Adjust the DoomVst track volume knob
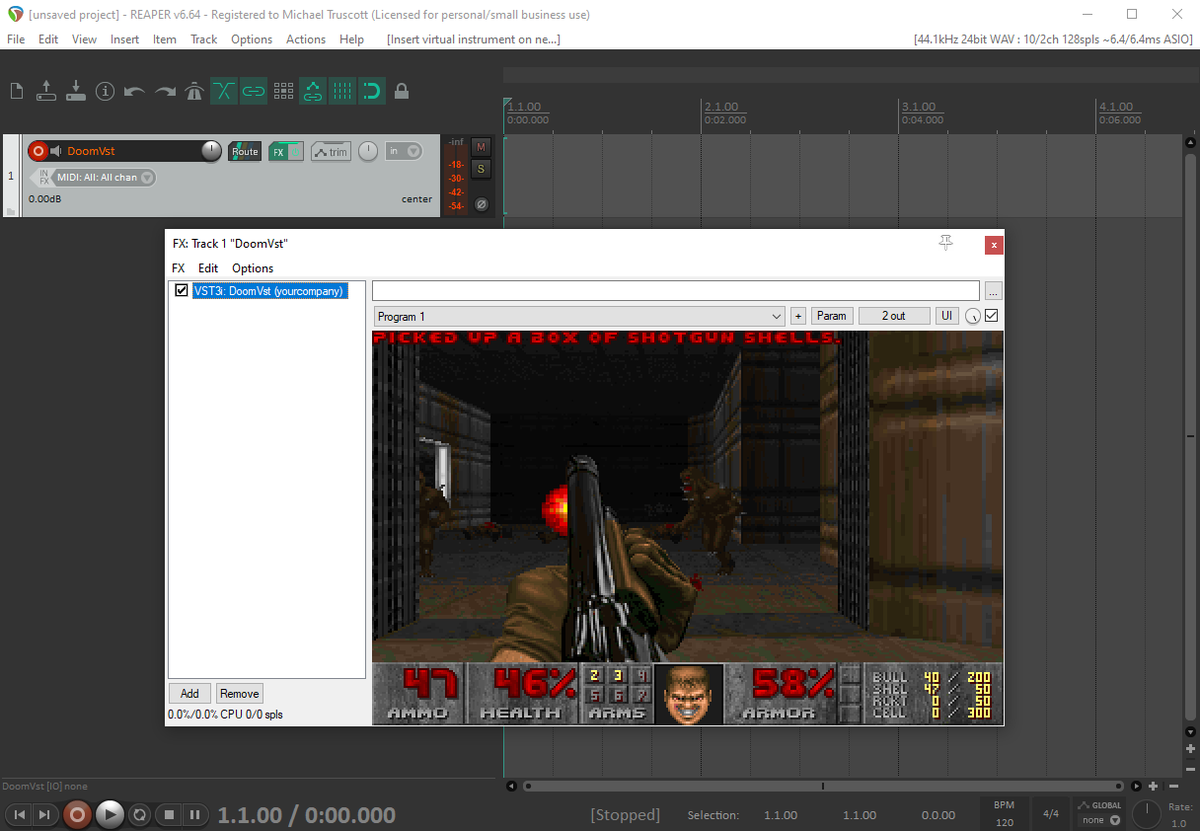The image size is (1200, 831). (x=211, y=151)
